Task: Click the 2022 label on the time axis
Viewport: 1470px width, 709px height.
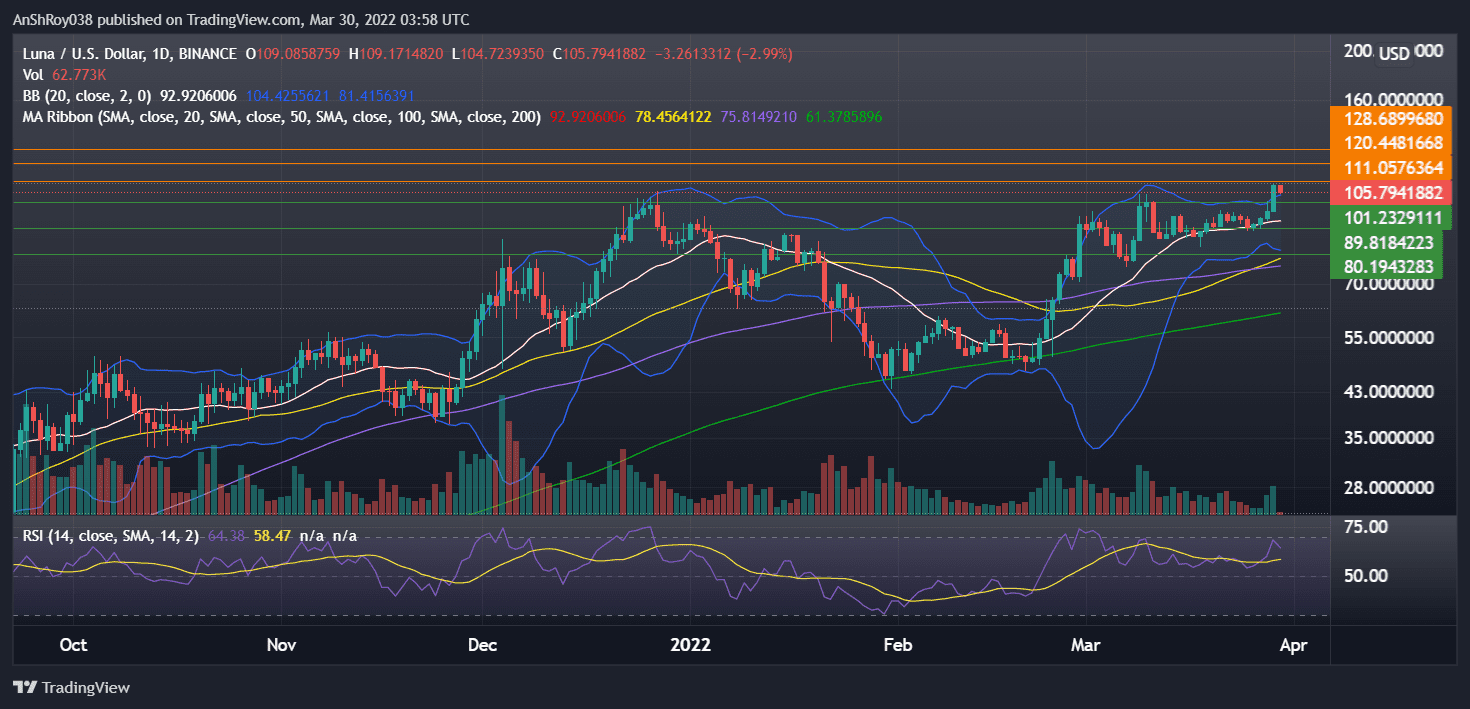Action: (689, 645)
